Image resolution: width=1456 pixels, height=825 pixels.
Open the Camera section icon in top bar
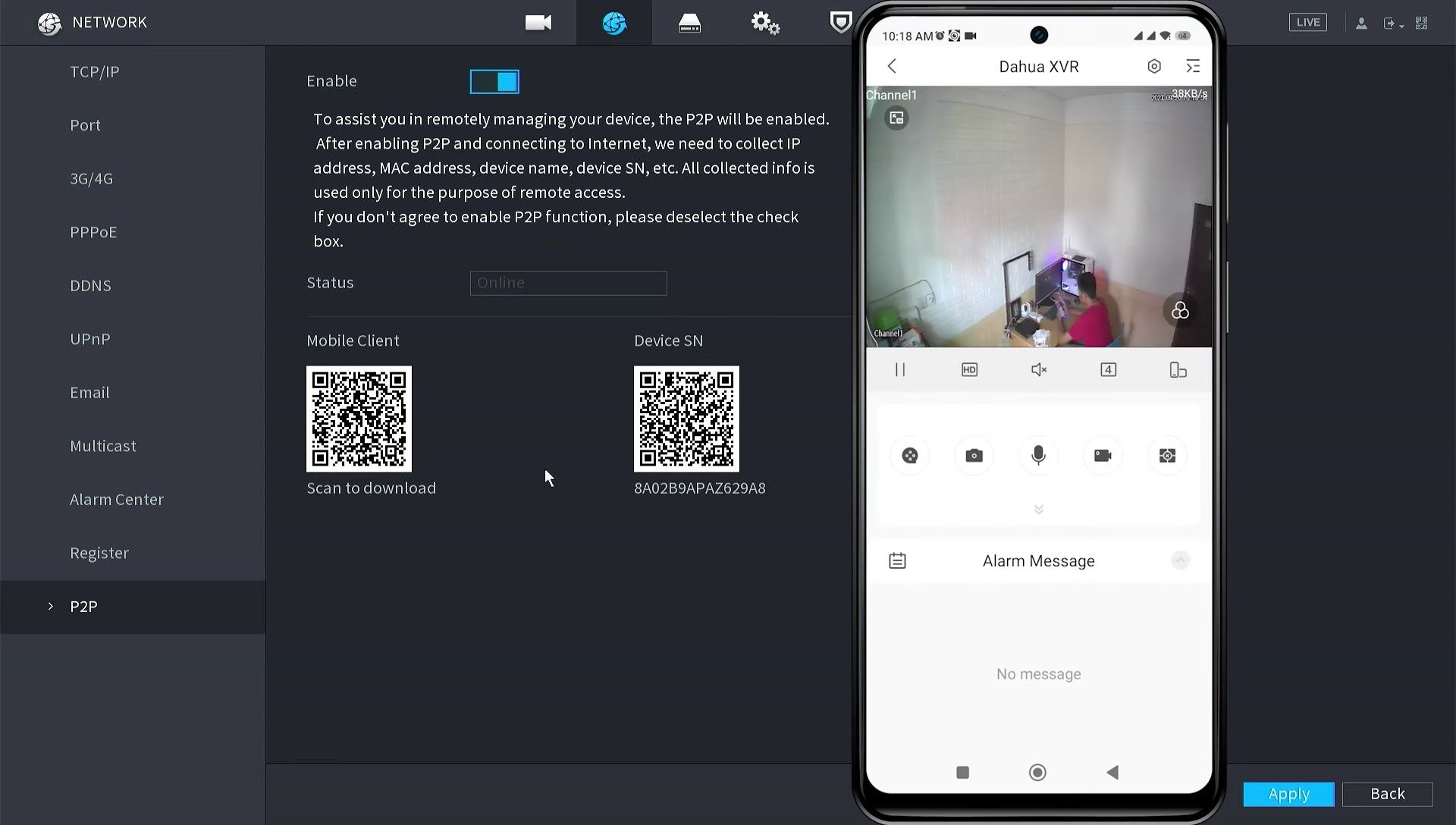(x=538, y=23)
